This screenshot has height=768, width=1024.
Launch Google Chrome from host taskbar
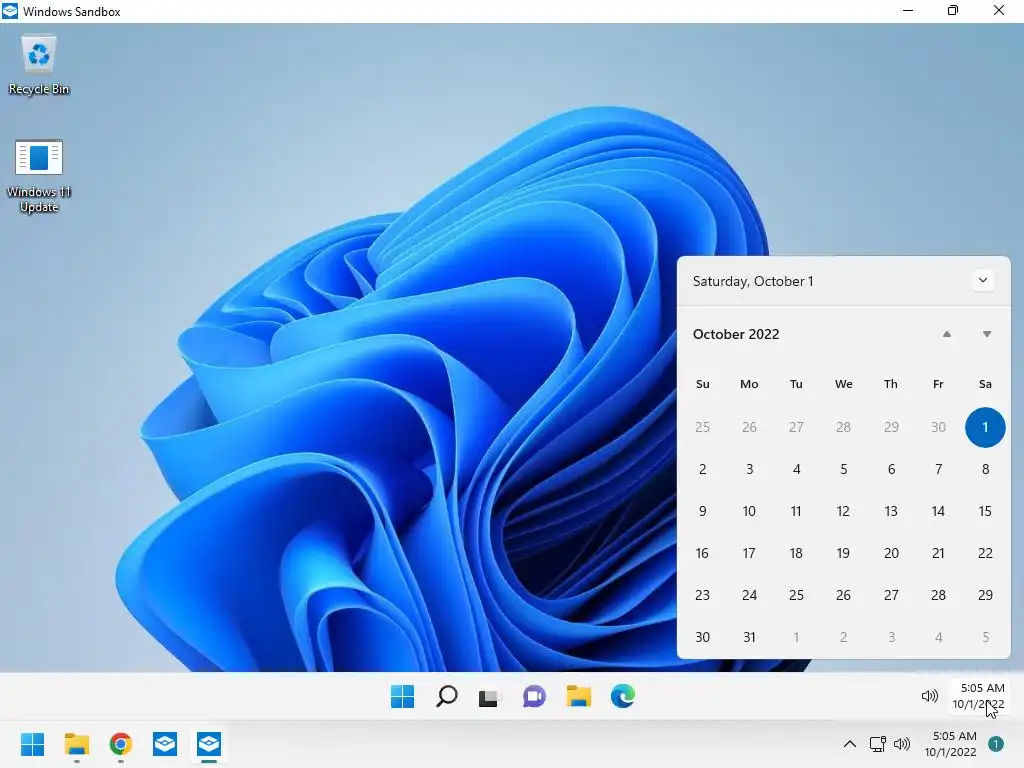coord(121,744)
